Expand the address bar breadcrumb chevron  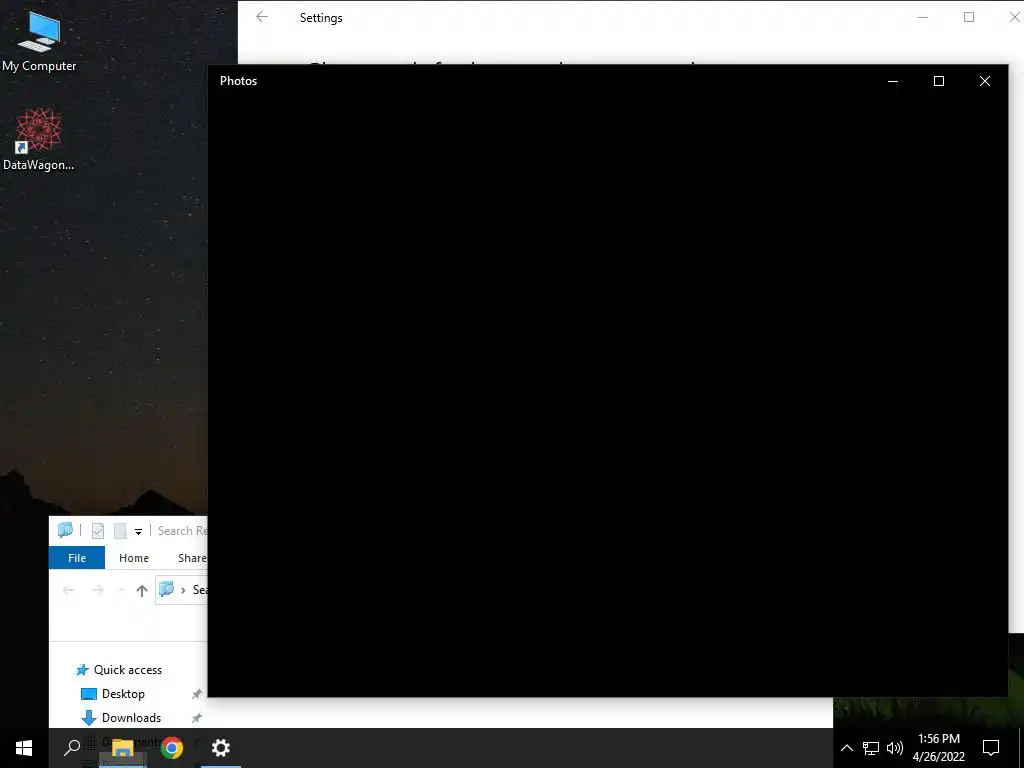[x=183, y=590]
